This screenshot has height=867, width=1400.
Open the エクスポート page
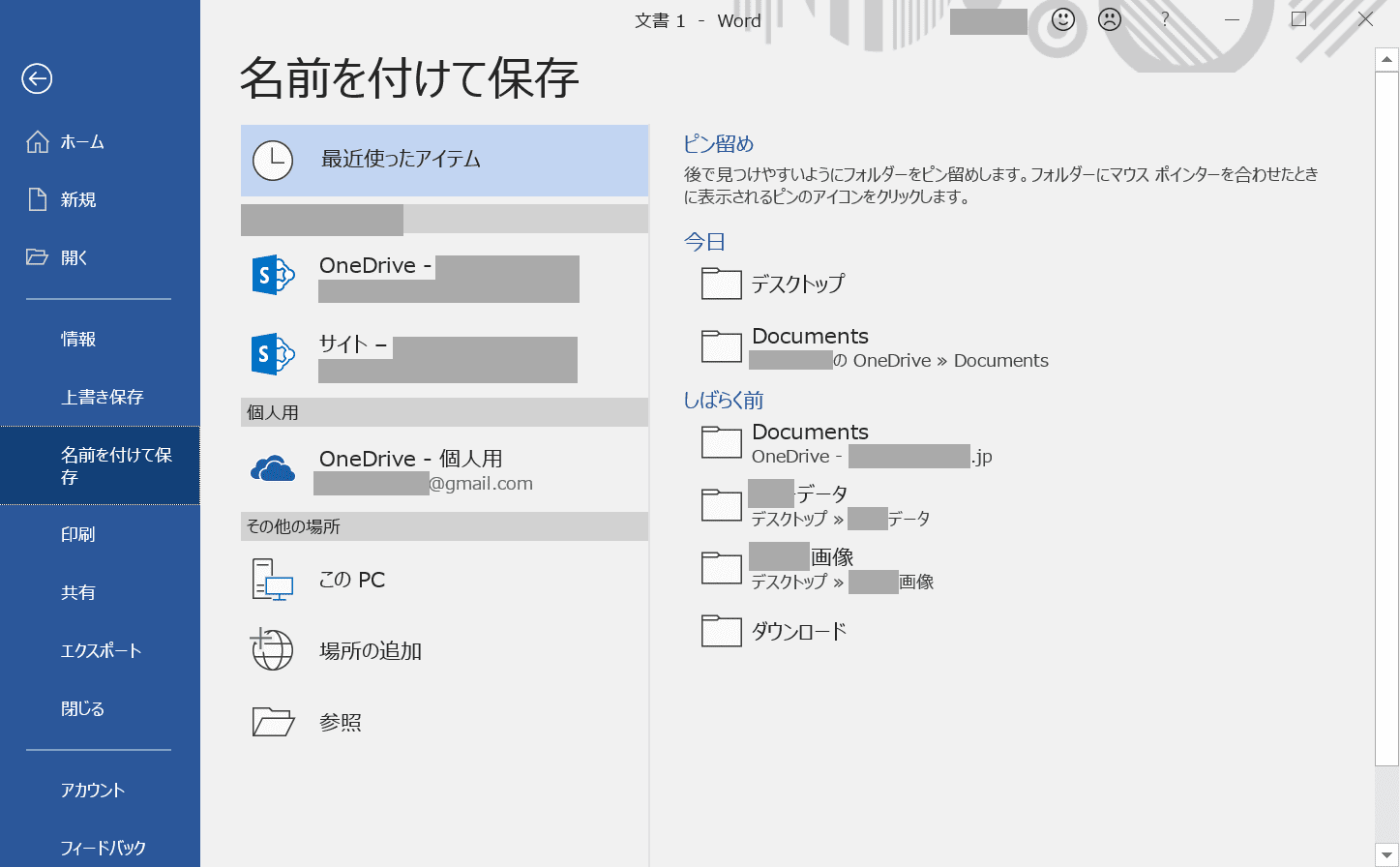coord(100,650)
